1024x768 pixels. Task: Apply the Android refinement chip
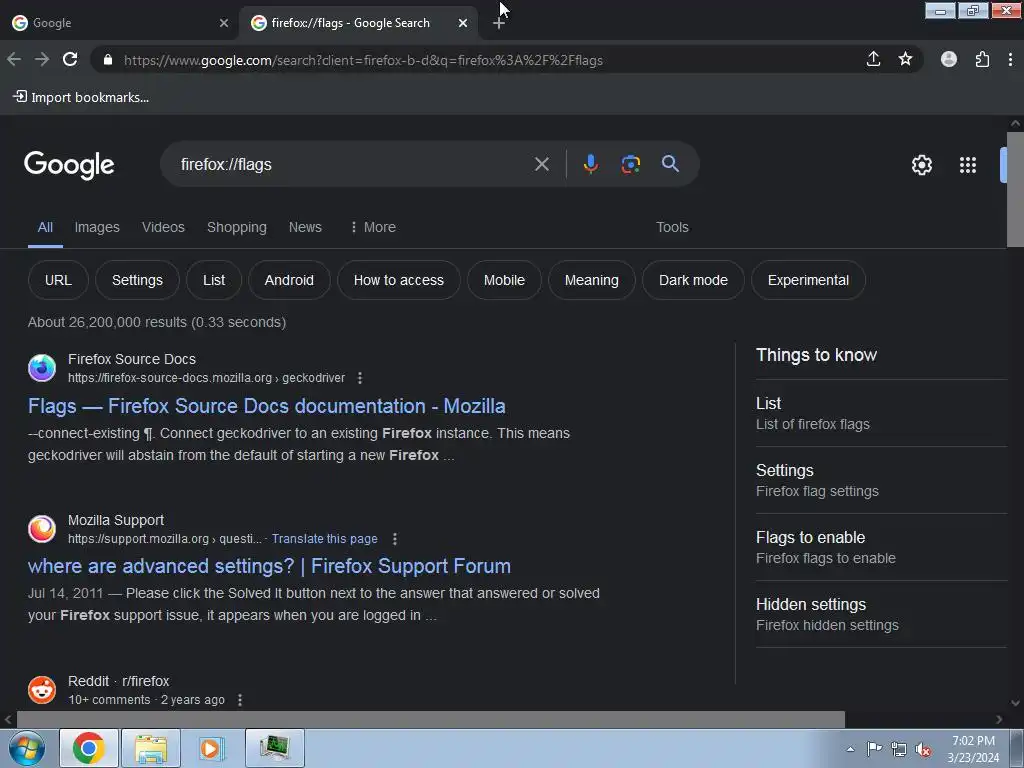coord(289,280)
